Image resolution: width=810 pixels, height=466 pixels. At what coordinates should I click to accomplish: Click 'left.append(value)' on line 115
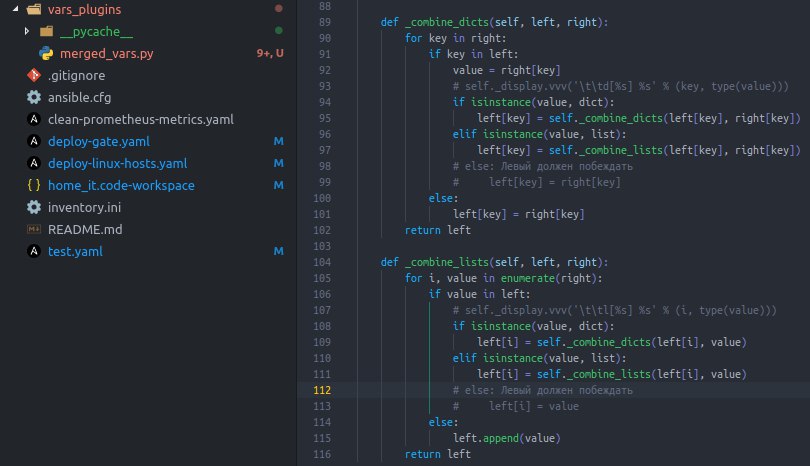[x=507, y=438]
